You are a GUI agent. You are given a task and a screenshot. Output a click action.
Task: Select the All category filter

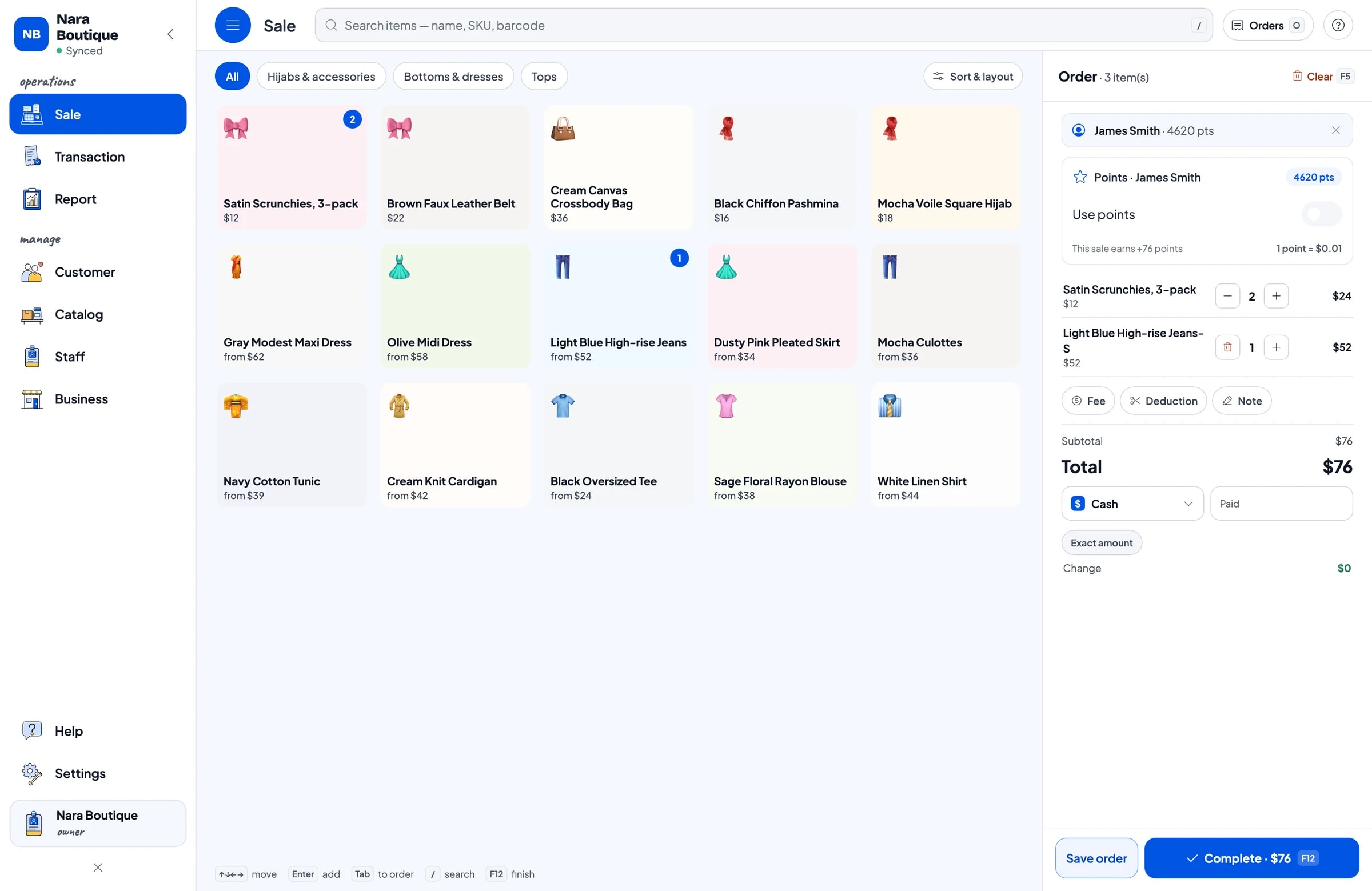click(232, 76)
